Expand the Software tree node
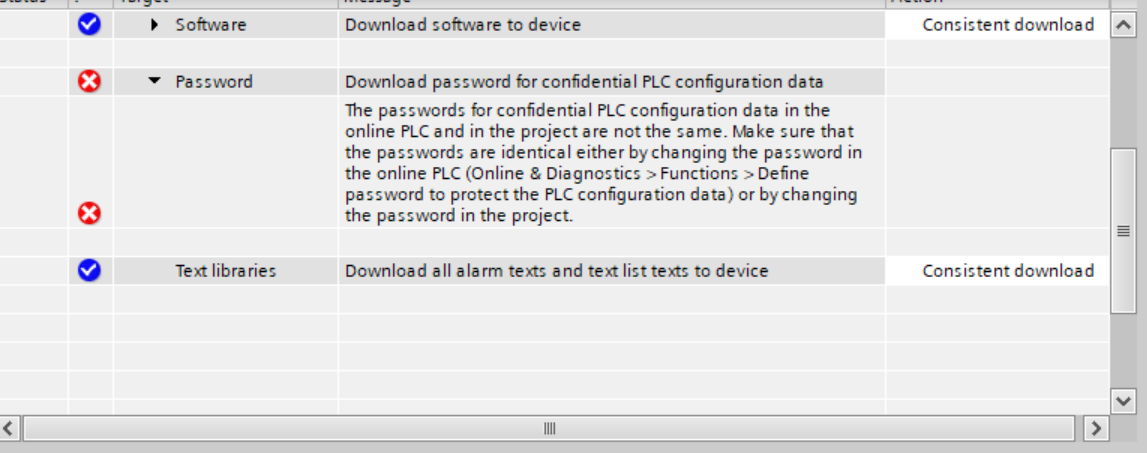Viewport: 1147px width, 453px height. point(155,24)
